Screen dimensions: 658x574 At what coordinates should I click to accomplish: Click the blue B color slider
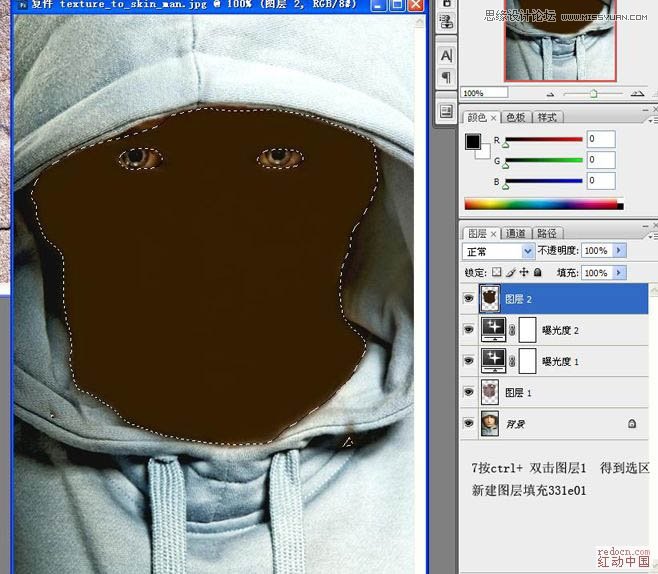pyautogui.click(x=544, y=181)
